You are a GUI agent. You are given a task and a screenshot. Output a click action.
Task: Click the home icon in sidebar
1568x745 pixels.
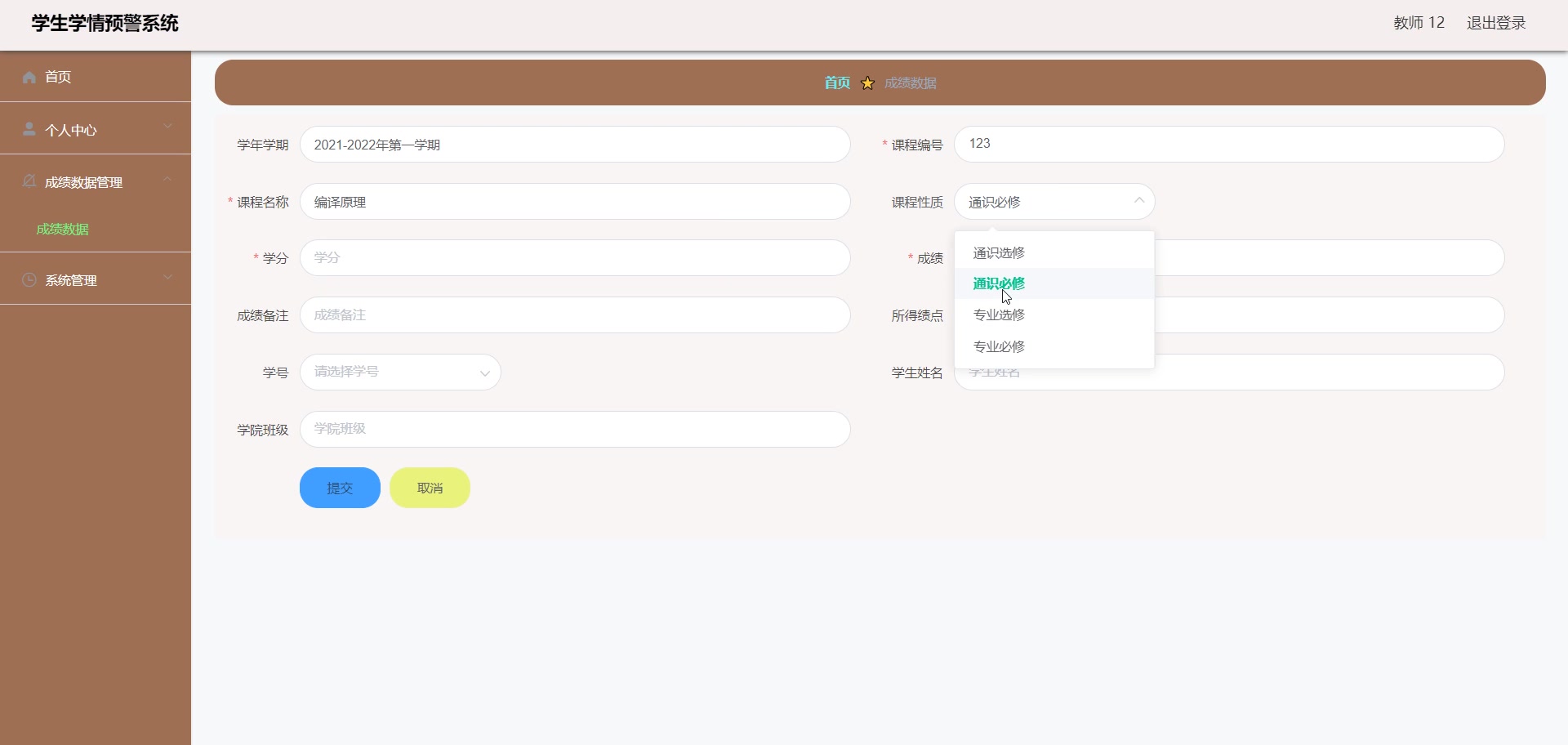point(29,77)
